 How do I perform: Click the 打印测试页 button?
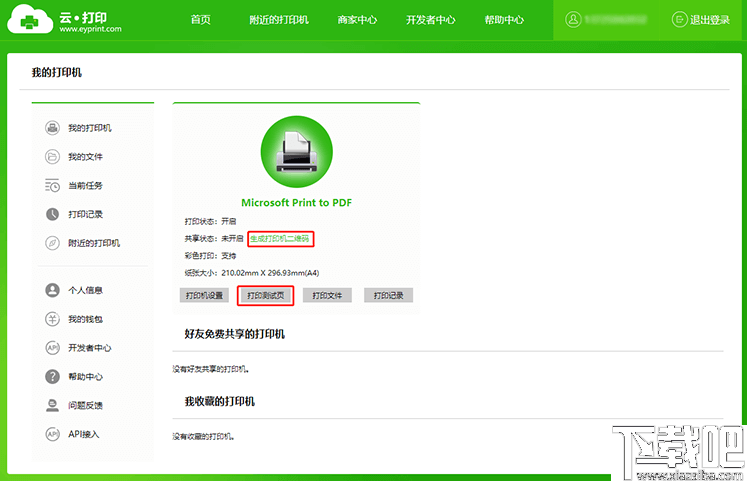[265, 295]
